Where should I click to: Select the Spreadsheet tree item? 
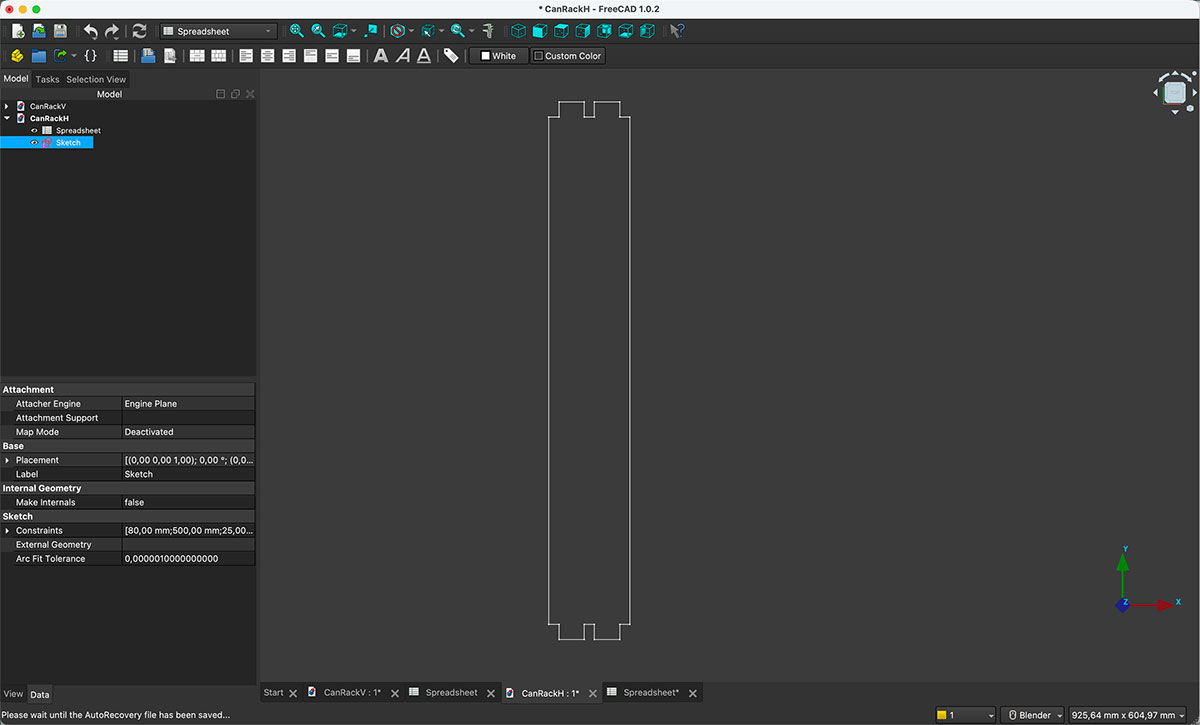78,131
